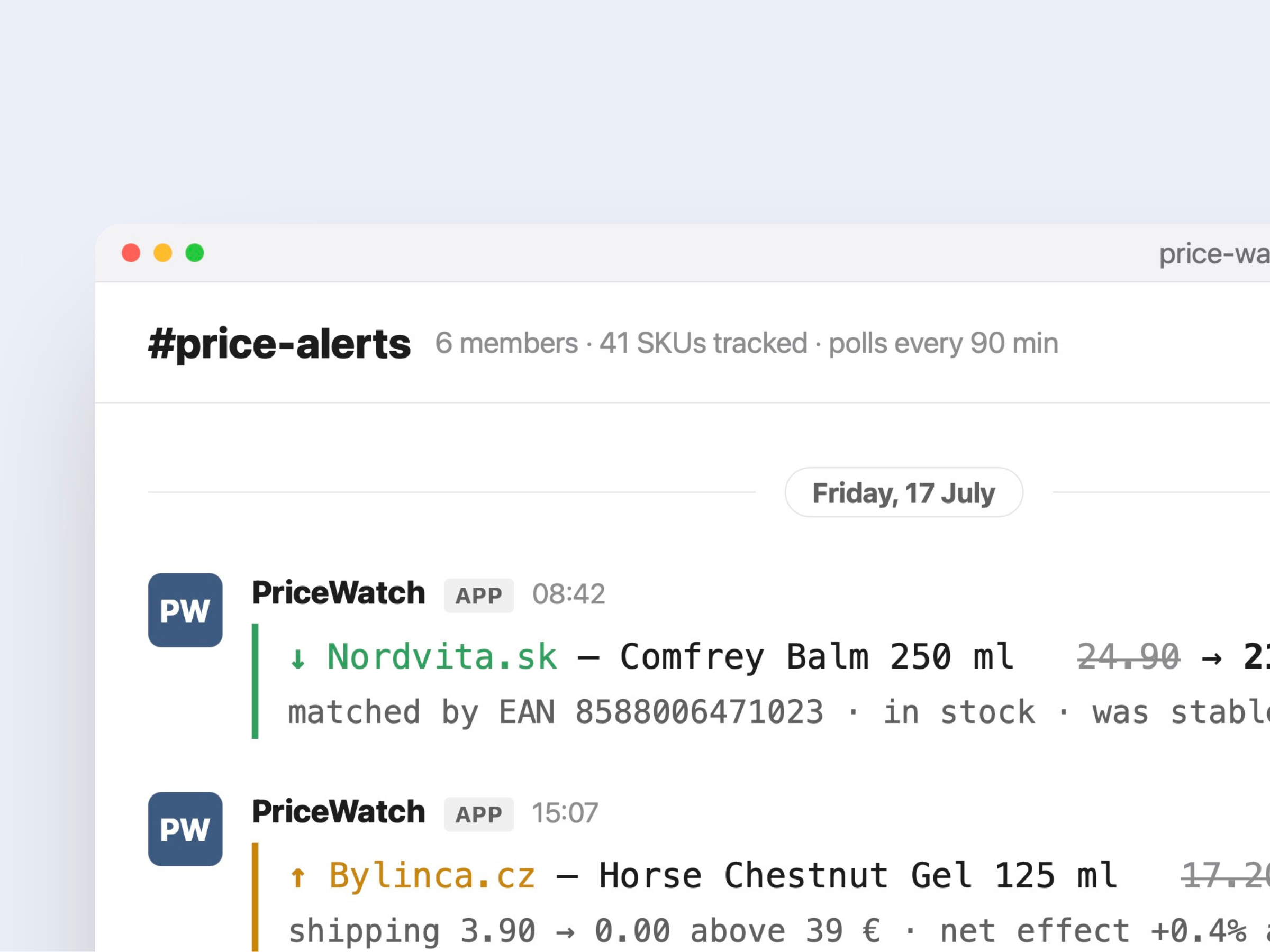
Task: Open the Friday, 17 July date pill
Action: 903,492
